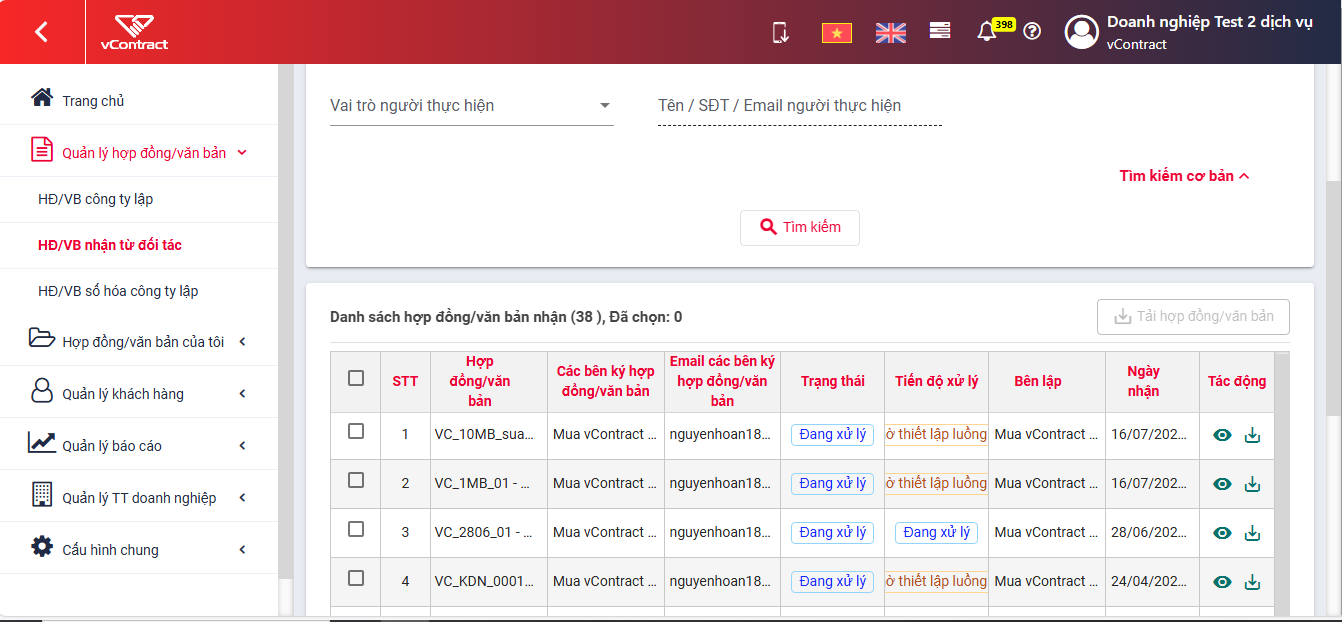
Task: Click Trạng thái column header
Action: pyautogui.click(x=832, y=381)
